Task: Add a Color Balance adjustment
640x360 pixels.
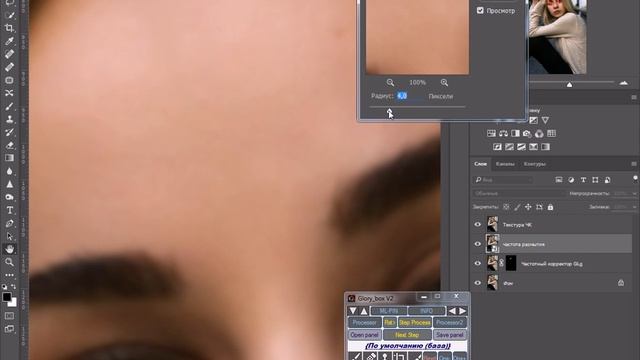Action: click(503, 133)
